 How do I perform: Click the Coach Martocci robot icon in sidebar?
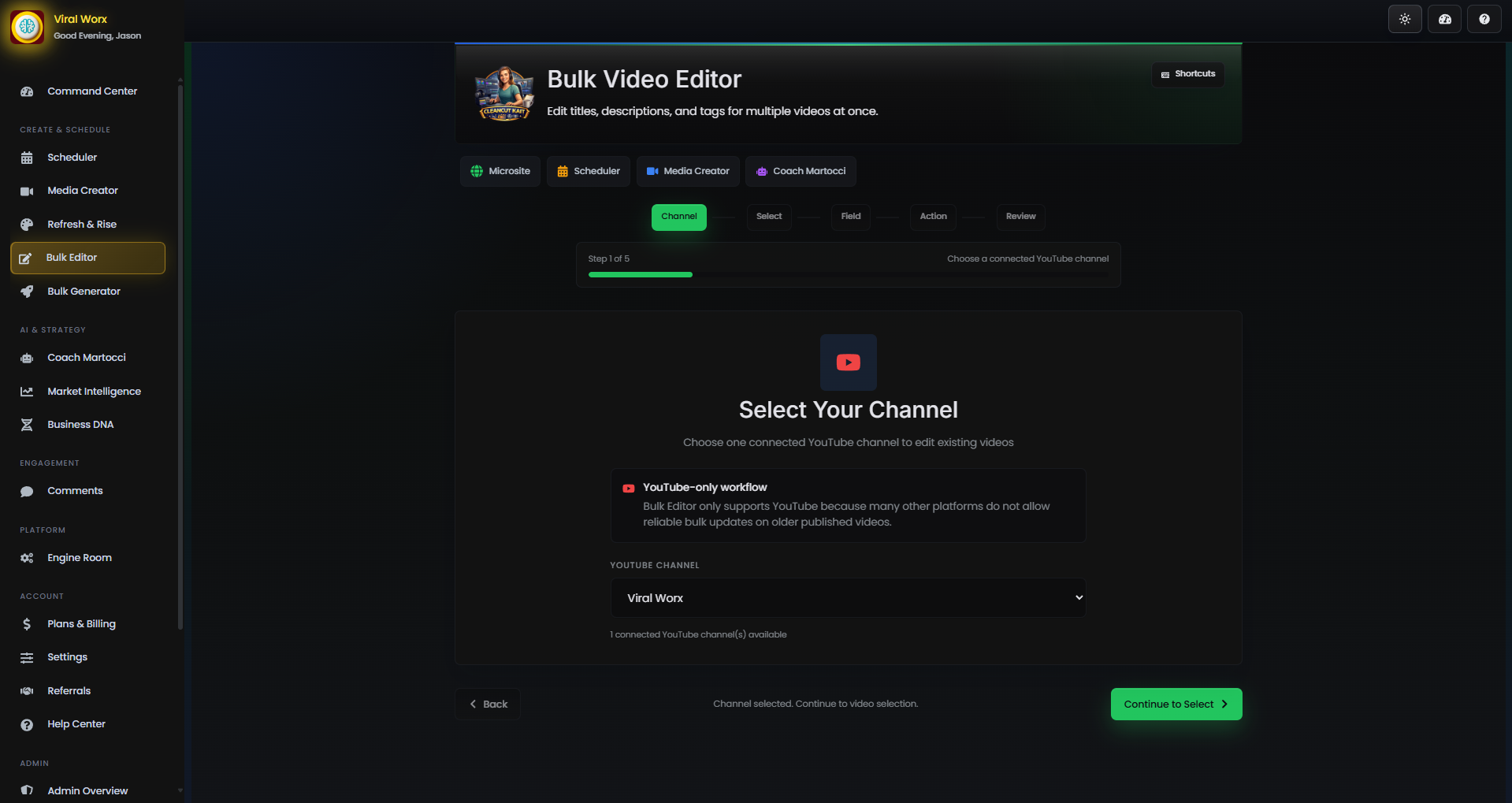pyautogui.click(x=27, y=358)
